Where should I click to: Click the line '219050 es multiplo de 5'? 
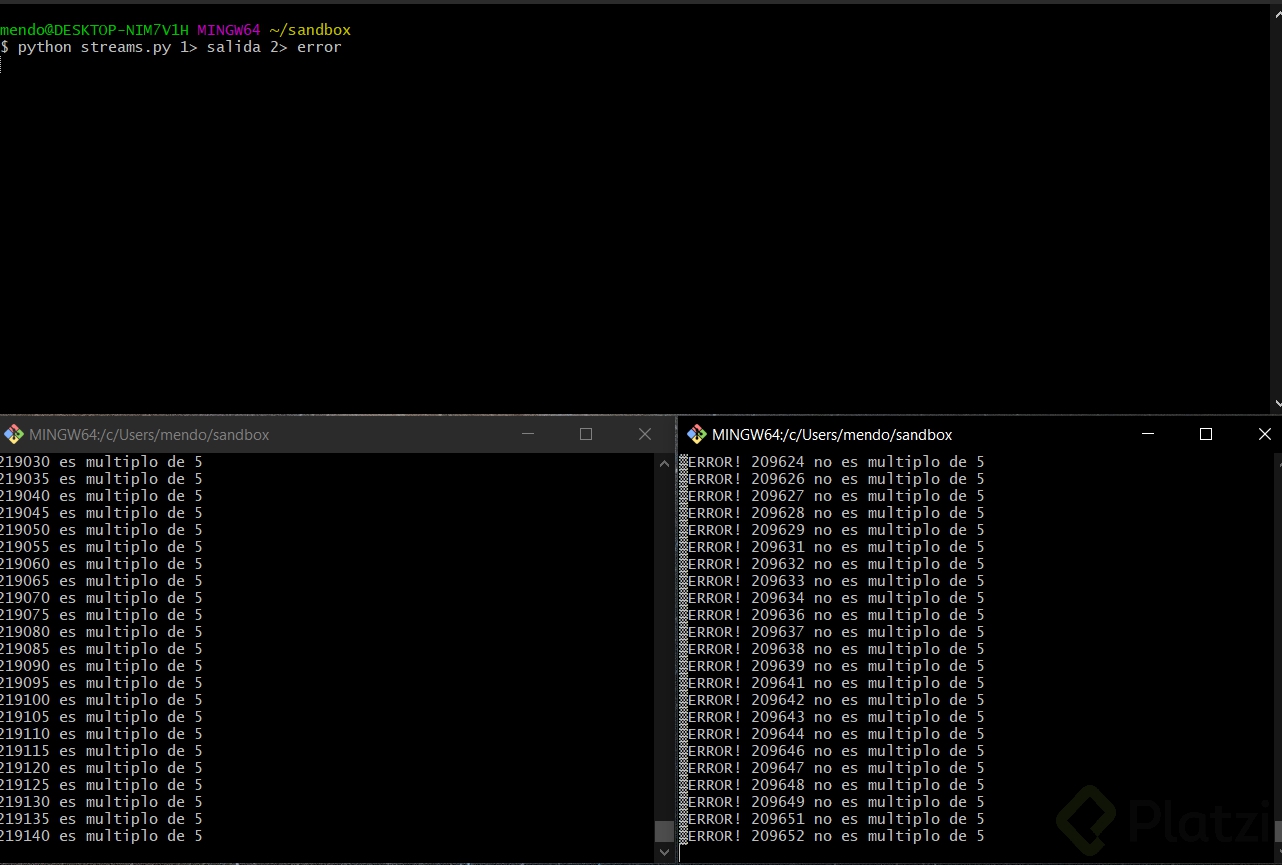tap(100, 530)
